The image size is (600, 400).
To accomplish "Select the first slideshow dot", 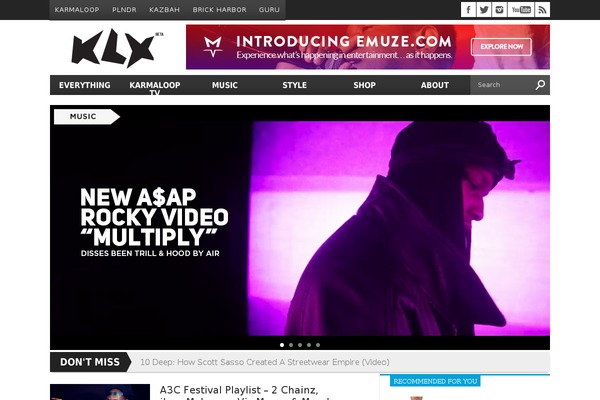I will click(282, 345).
